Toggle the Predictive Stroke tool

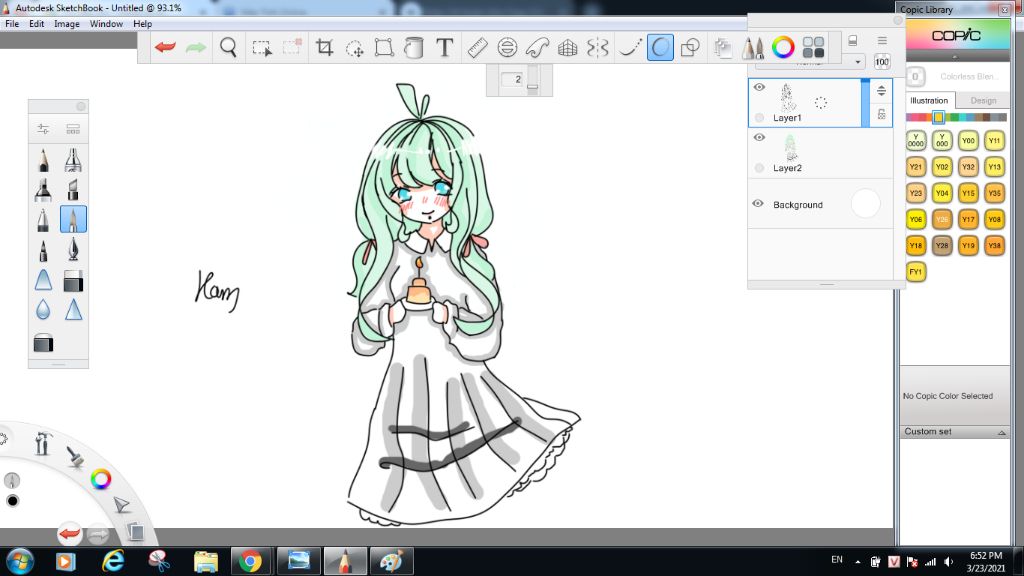tap(660, 48)
